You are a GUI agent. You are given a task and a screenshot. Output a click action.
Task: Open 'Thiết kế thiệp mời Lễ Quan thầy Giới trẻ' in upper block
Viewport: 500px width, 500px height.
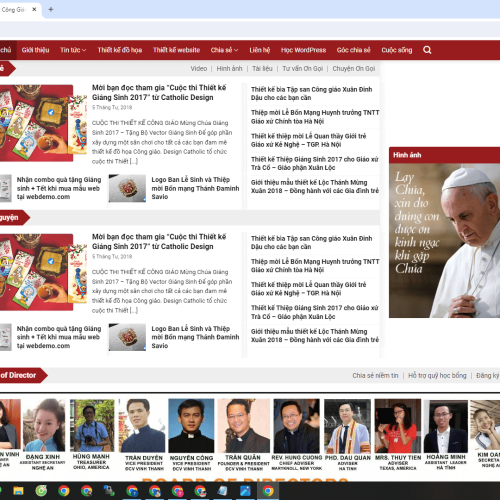308,140
